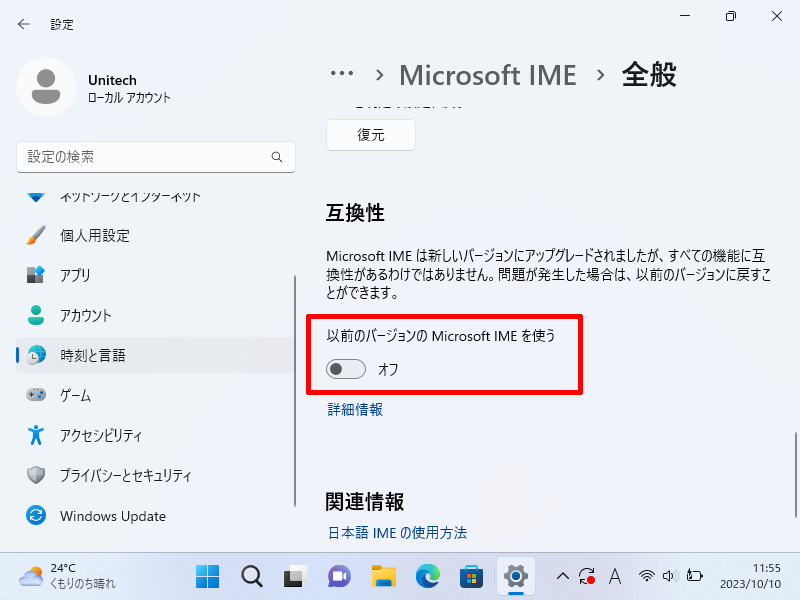Select 時刻と言語 in the sidebar
Viewport: 800px width, 600px height.
156,355
